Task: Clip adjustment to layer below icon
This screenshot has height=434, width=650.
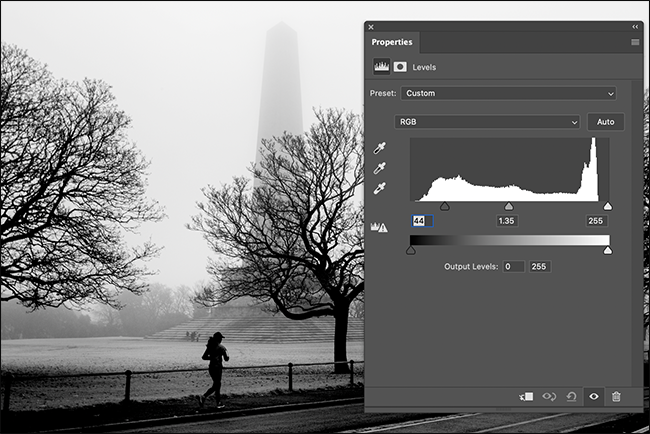Action: pos(526,397)
